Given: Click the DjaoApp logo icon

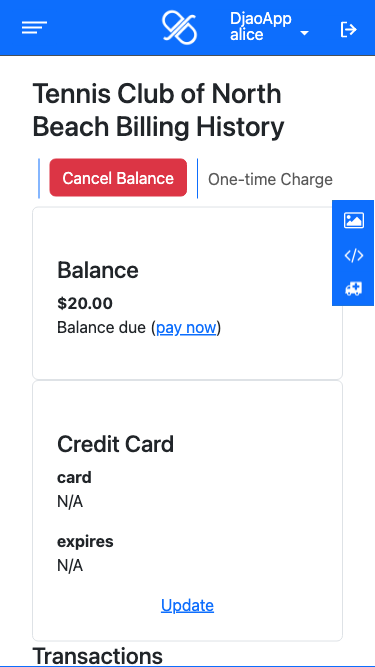Looking at the screenshot, I should point(179,28).
